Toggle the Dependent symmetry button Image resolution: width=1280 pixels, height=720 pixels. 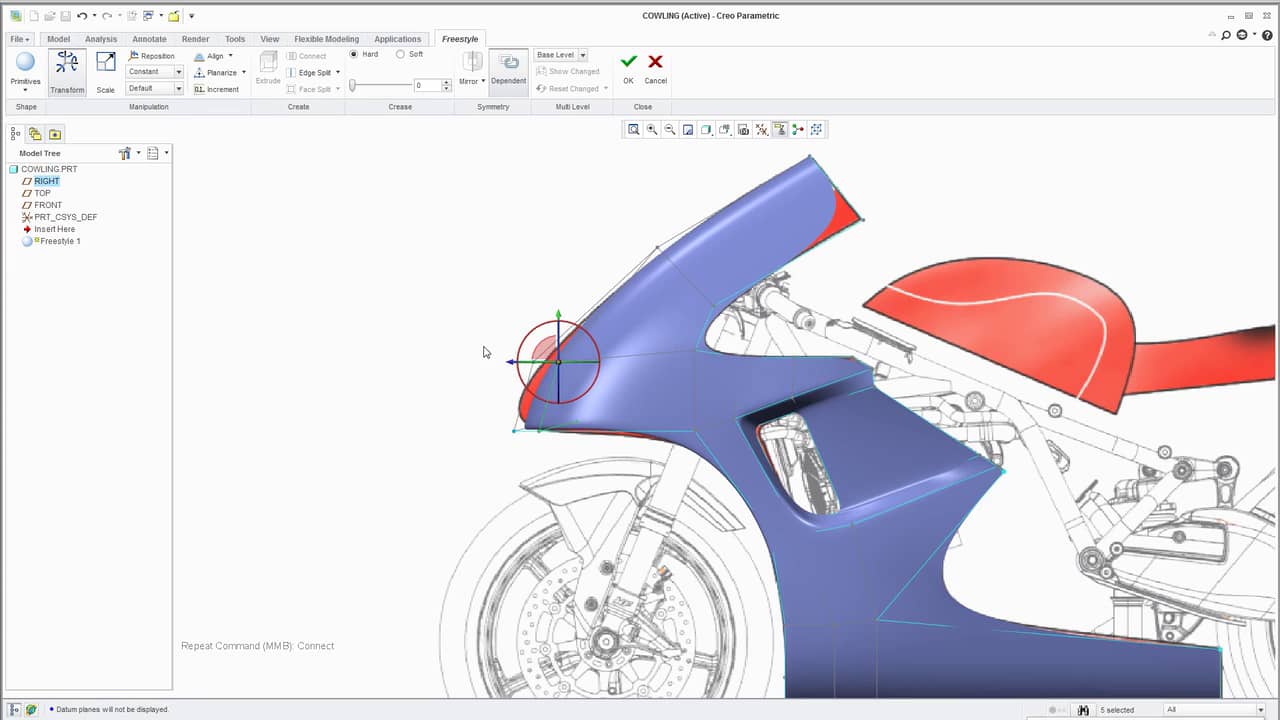pos(508,68)
